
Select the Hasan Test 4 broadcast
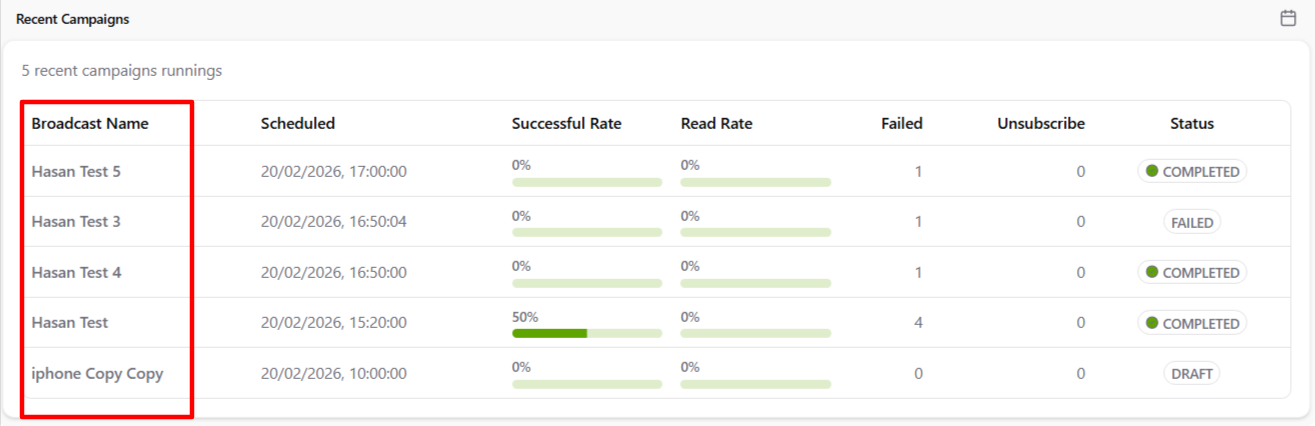76,272
